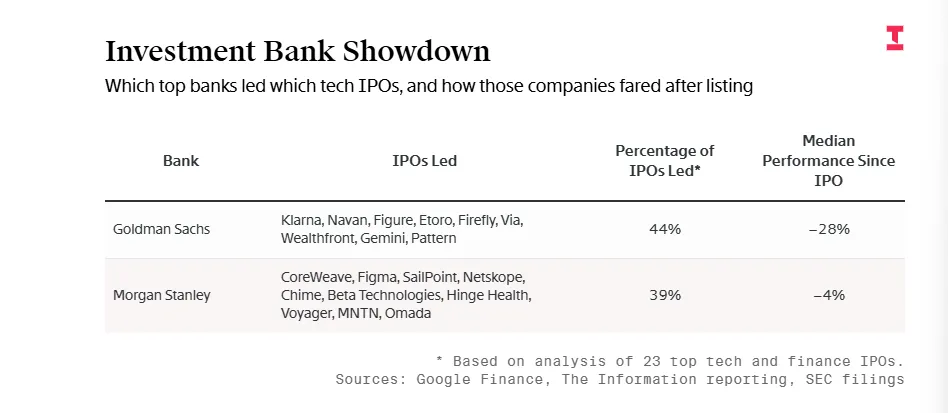Select the "Percentage of IPOs Led*" header

665,160
